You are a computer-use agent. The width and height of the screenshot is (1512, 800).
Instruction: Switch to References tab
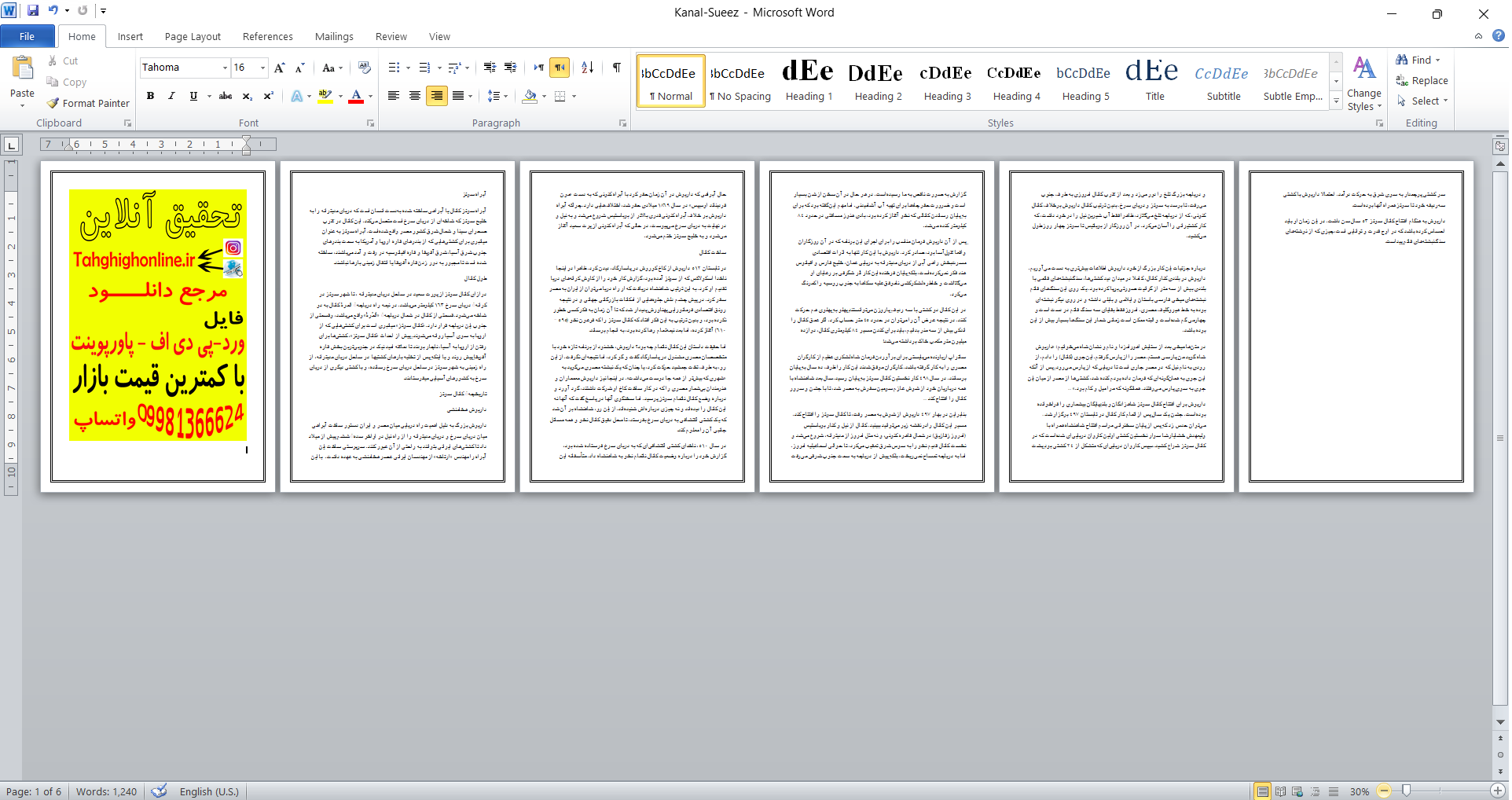(x=268, y=36)
